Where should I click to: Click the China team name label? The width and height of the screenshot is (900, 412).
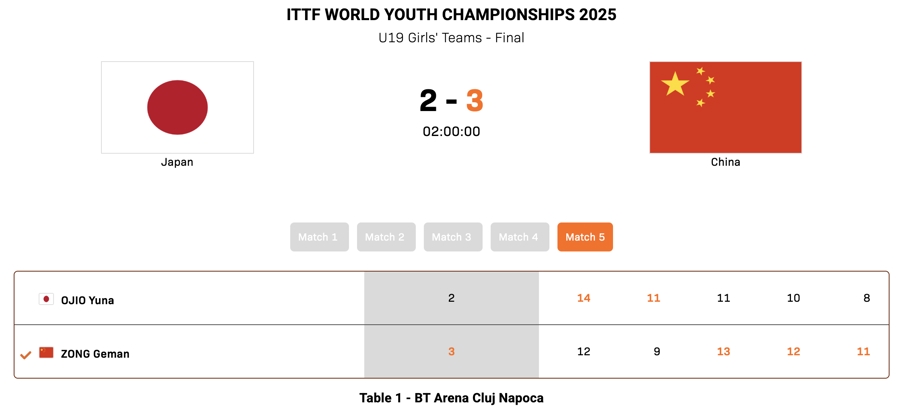[725, 162]
